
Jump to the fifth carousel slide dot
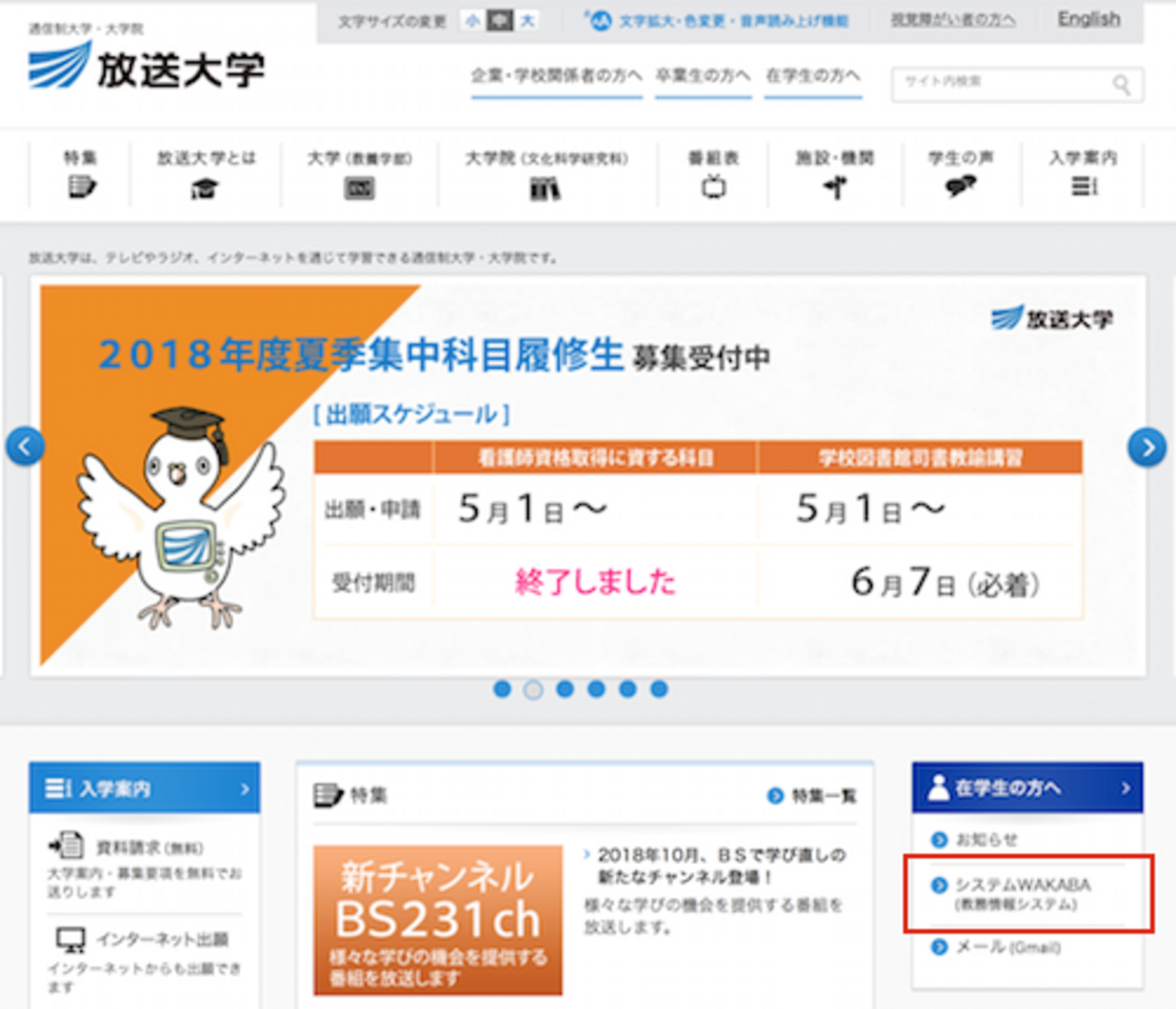click(628, 690)
